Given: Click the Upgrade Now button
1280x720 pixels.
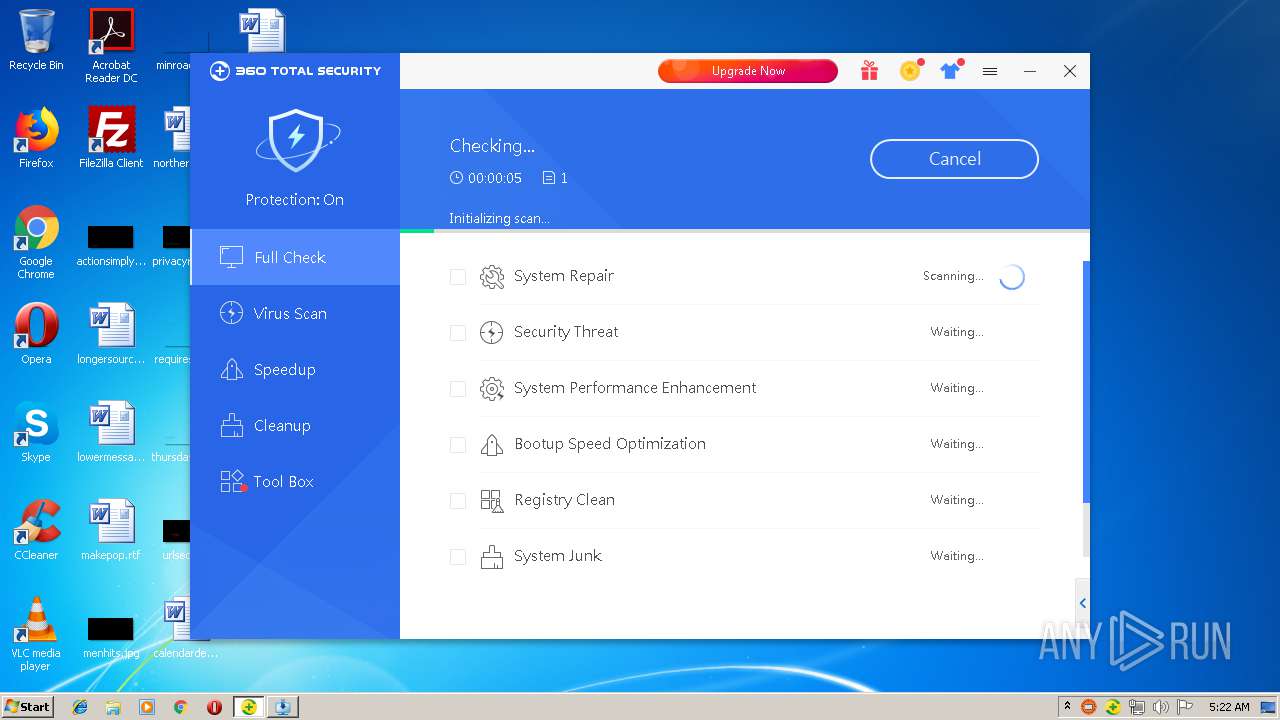Looking at the screenshot, I should pos(747,71).
